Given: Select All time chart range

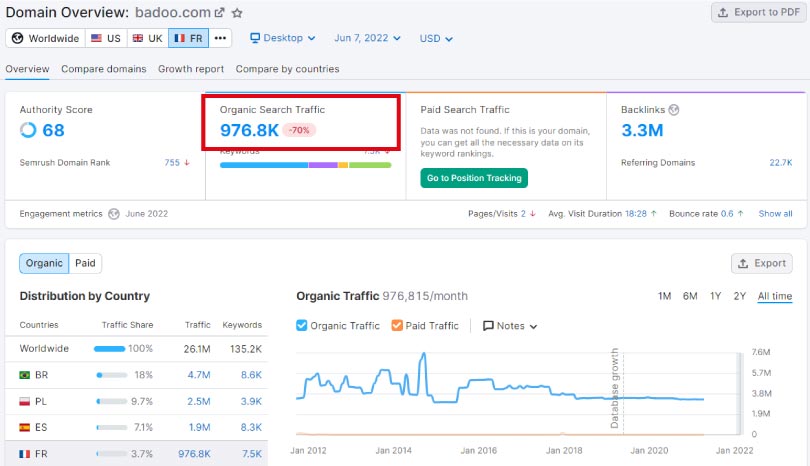Looking at the screenshot, I should (774, 296).
